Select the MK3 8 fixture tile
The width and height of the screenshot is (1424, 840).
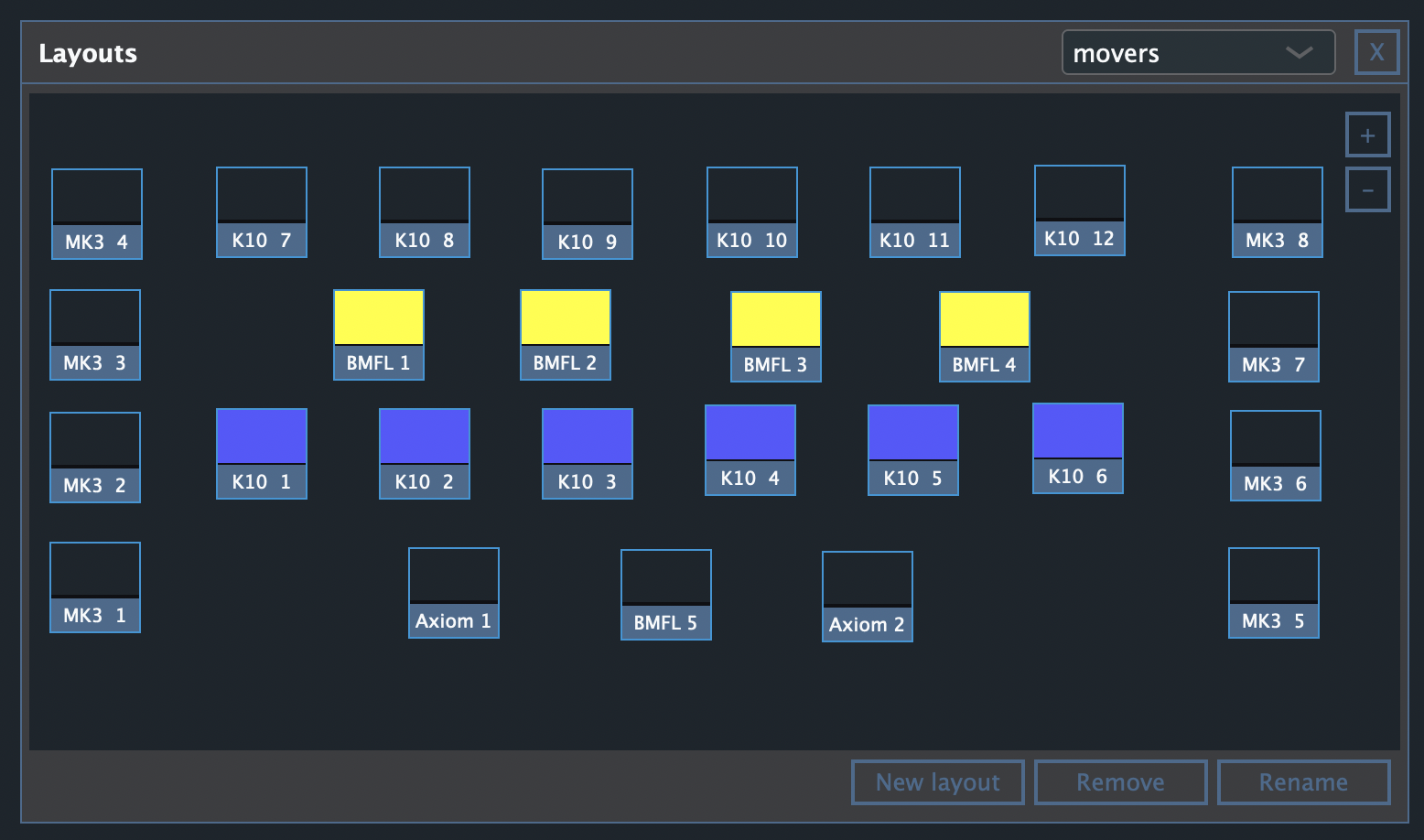[1278, 211]
